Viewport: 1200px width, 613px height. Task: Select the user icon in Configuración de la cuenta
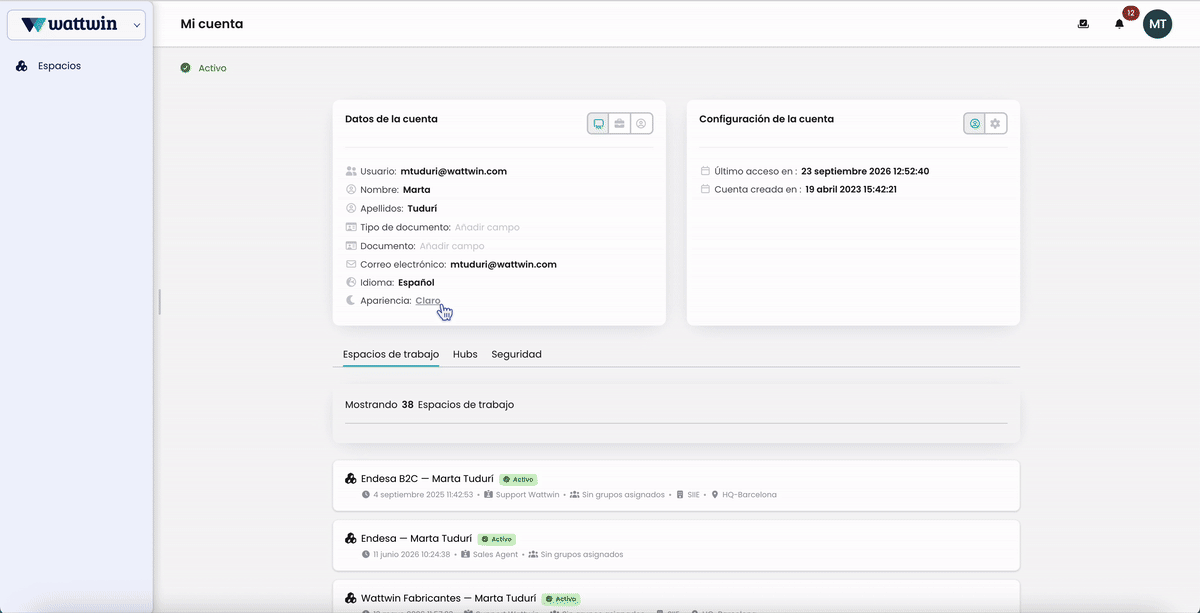point(974,124)
